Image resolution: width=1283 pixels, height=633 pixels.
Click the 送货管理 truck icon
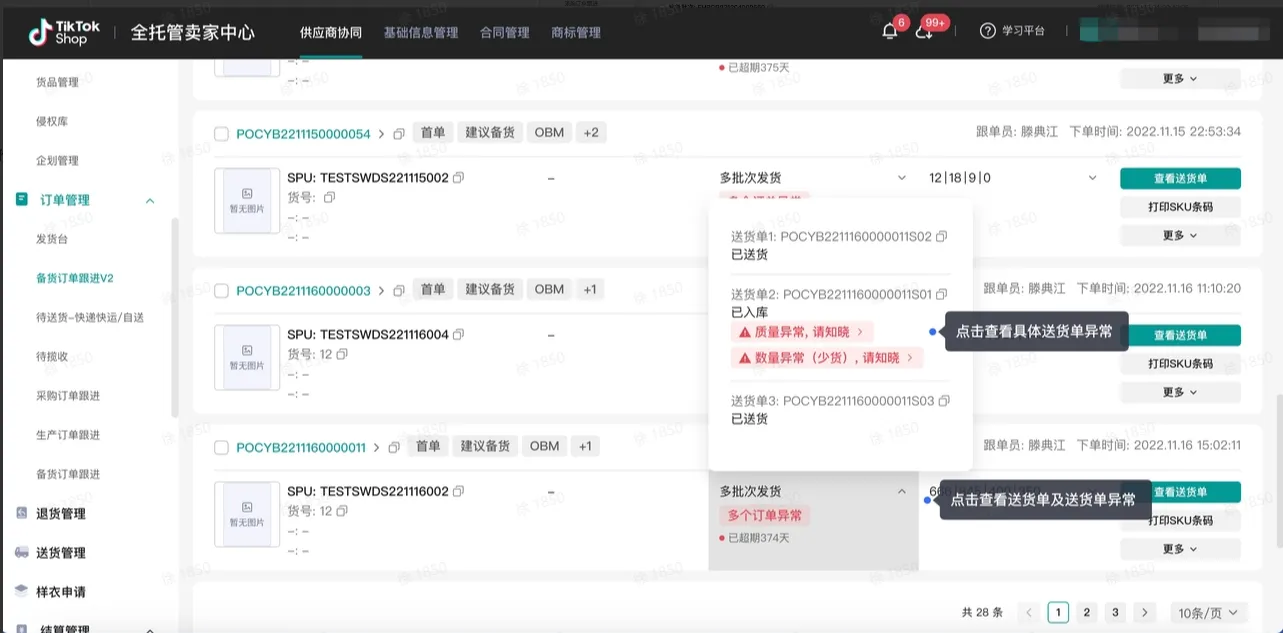point(22,552)
